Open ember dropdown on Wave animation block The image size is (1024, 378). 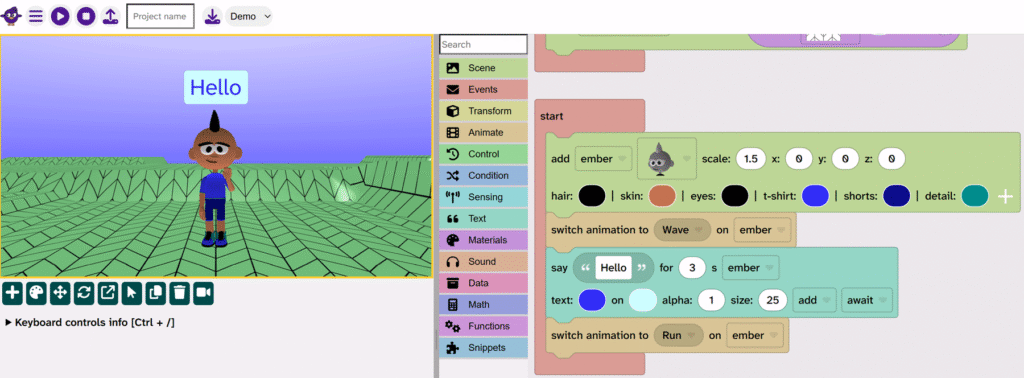(x=762, y=230)
